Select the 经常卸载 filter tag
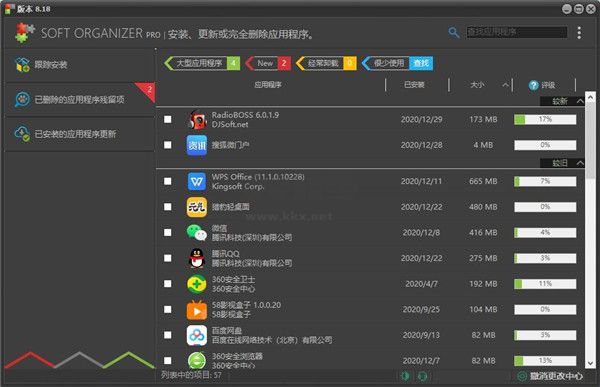Viewport: 600px width, 387px height. [x=326, y=63]
